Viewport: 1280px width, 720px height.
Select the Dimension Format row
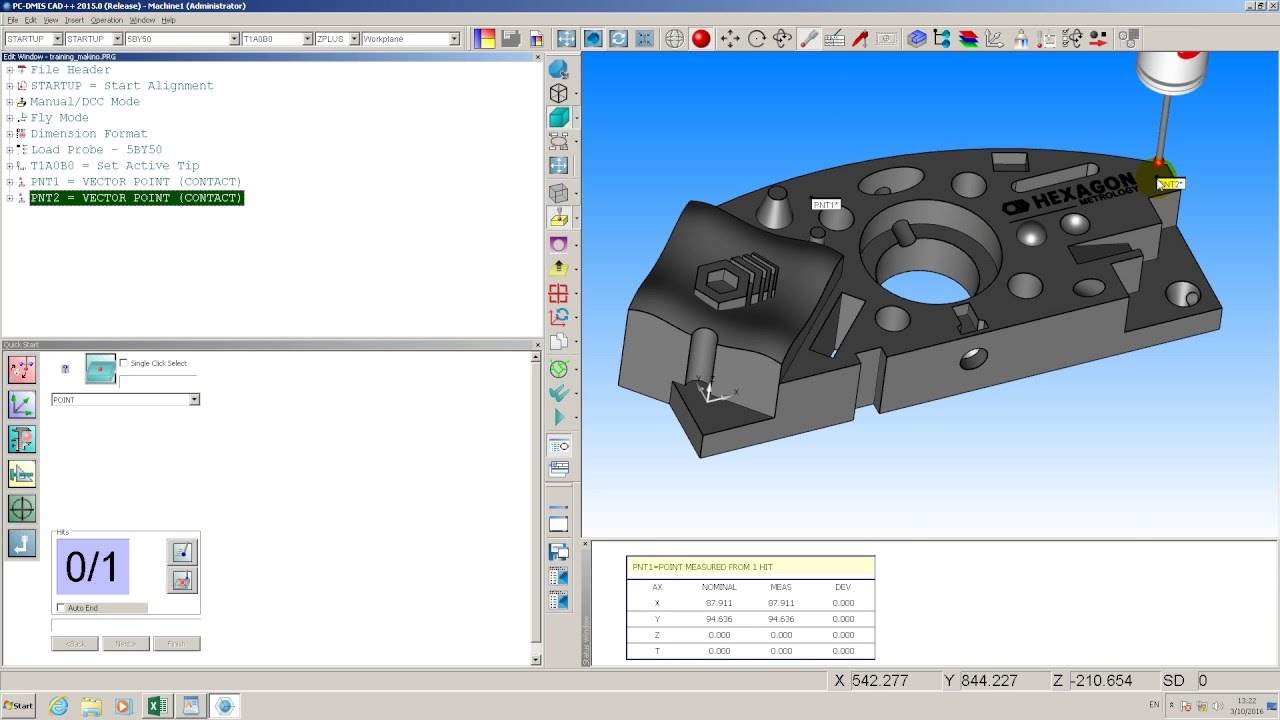tap(88, 134)
